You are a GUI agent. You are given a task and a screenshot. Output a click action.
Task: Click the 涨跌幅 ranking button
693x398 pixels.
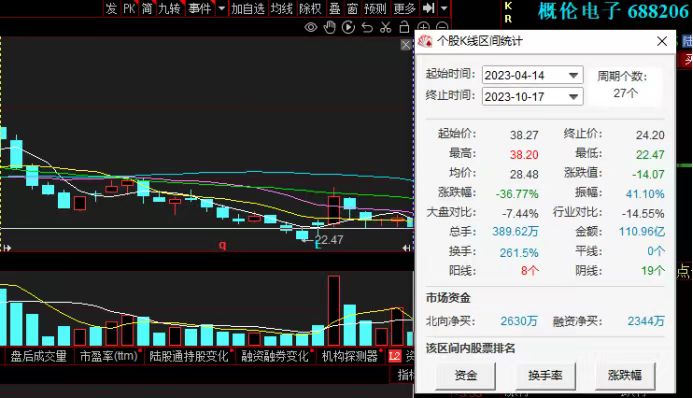coord(625,375)
